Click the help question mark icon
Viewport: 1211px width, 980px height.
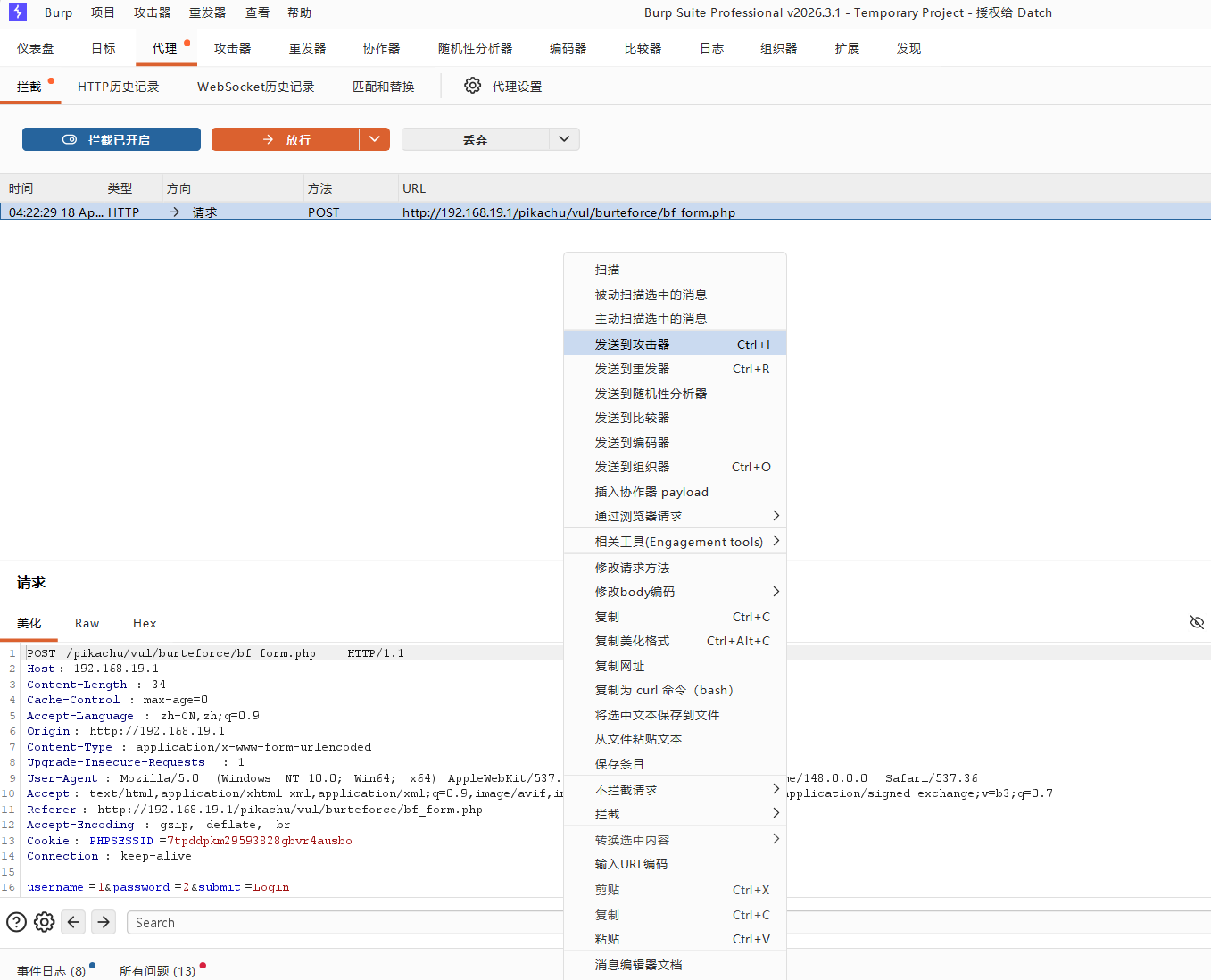click(x=16, y=922)
